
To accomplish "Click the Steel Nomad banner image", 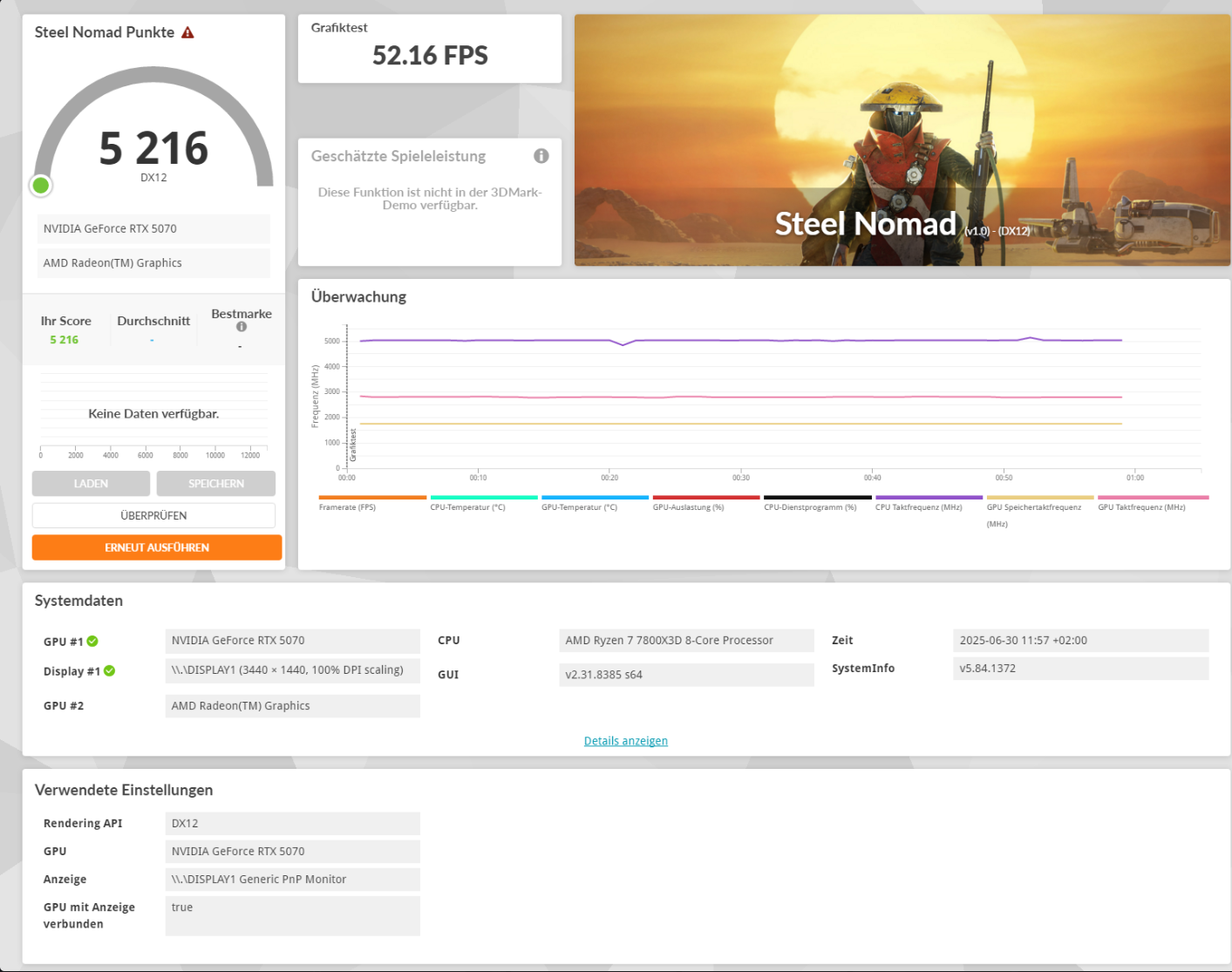I will (902, 140).
